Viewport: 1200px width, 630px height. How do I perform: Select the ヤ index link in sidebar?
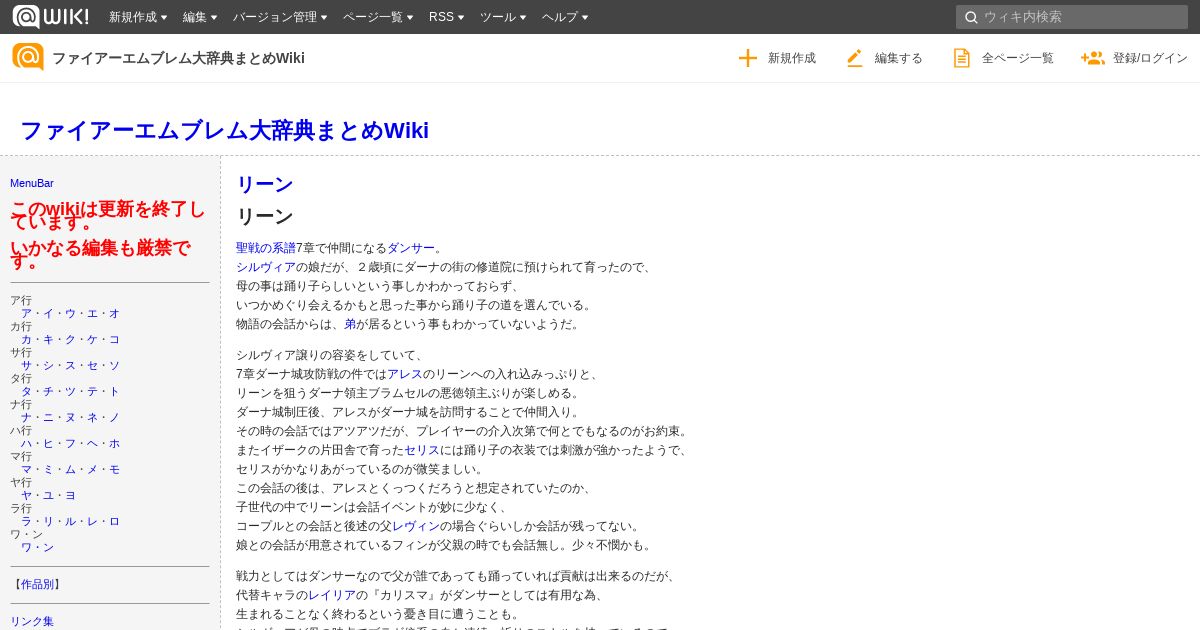click(x=26, y=495)
